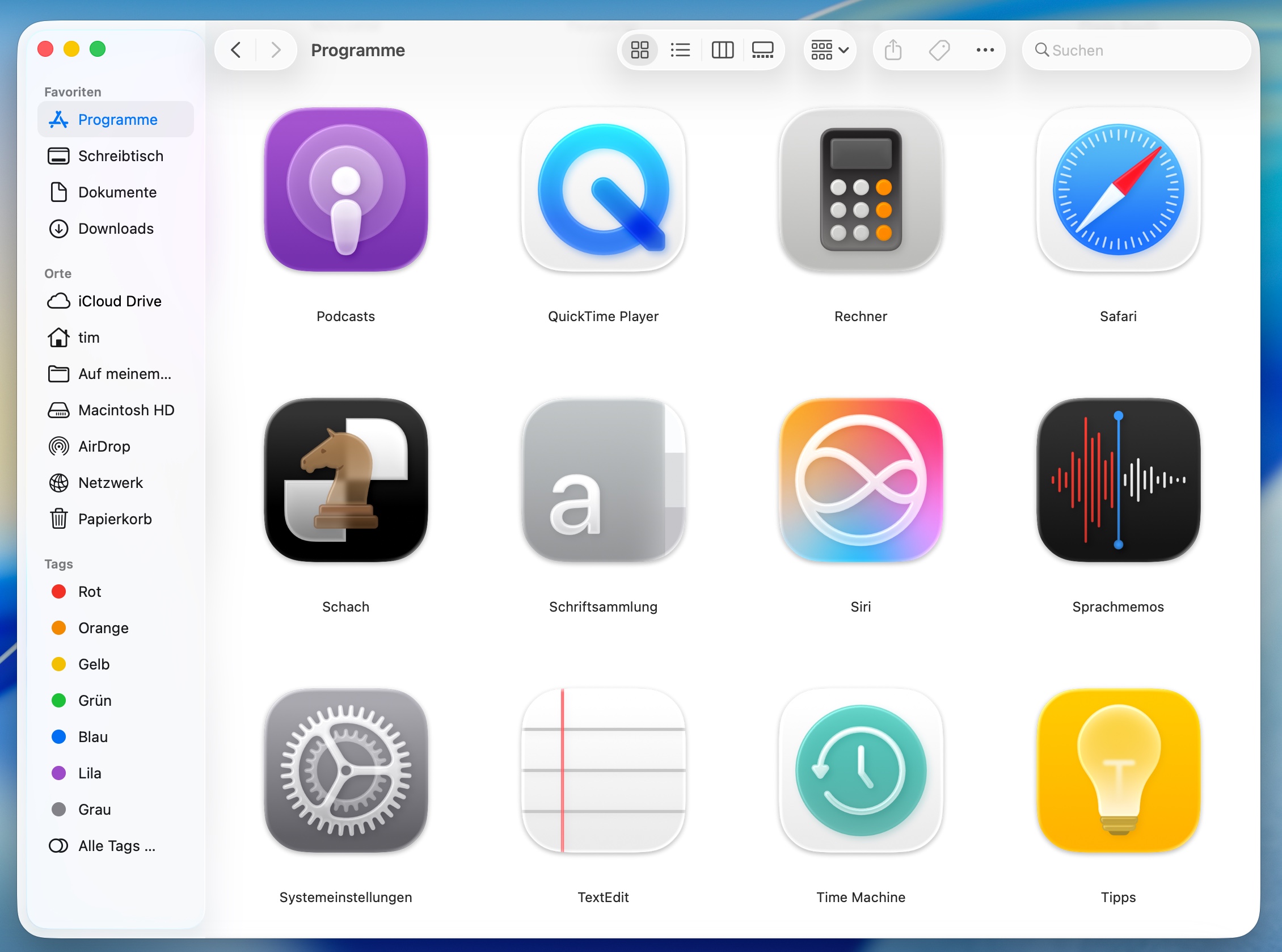Click the 'Safari' label text
Image resolution: width=1282 pixels, height=952 pixels.
pyautogui.click(x=1119, y=317)
